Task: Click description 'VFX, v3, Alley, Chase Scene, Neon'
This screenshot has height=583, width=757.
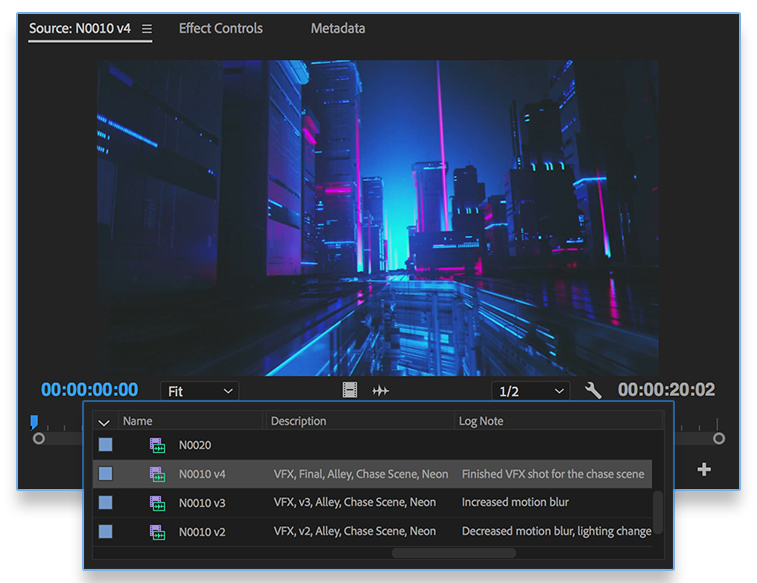Action: click(355, 502)
